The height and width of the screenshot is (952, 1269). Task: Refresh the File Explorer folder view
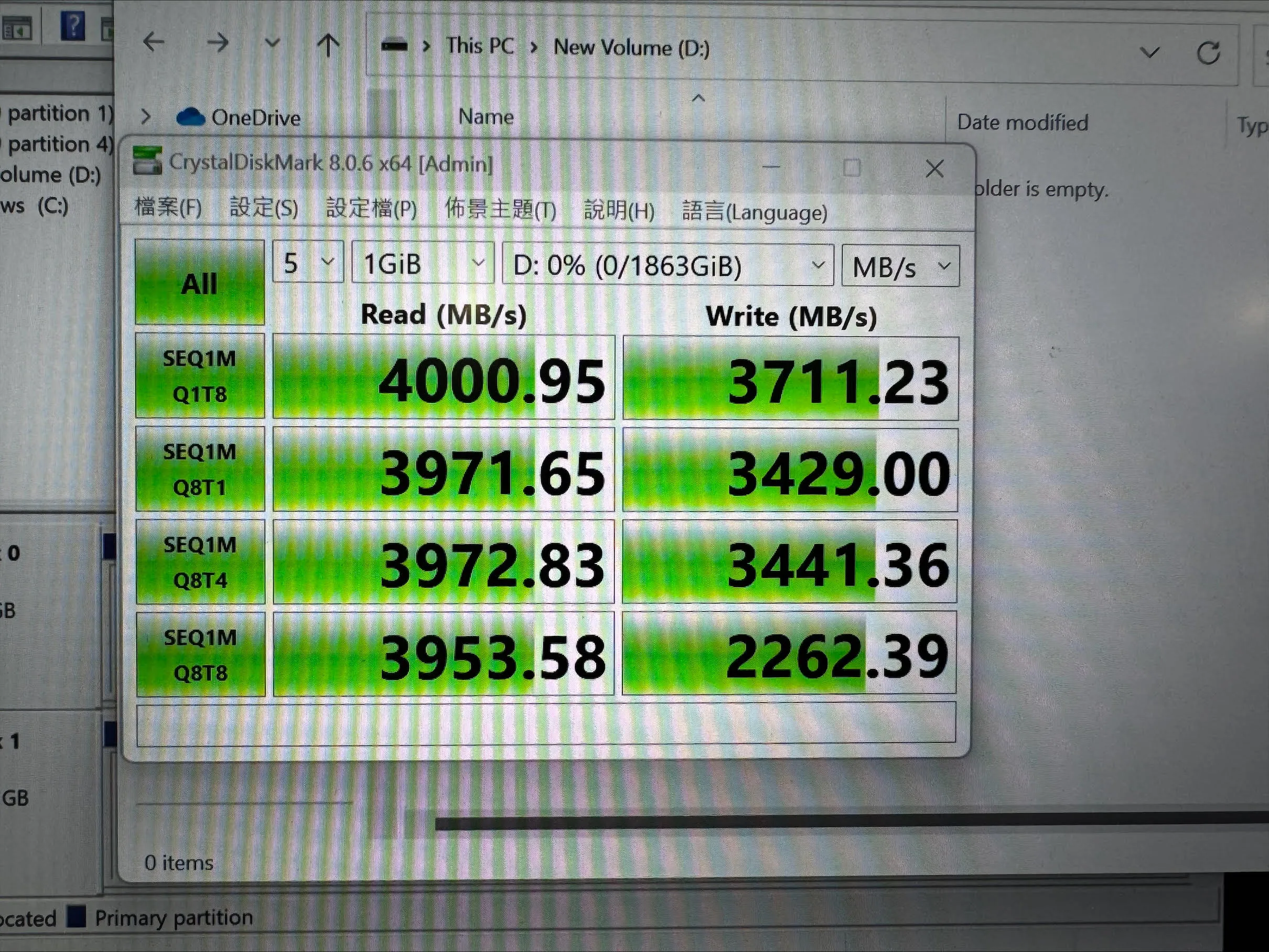pos(1208,53)
